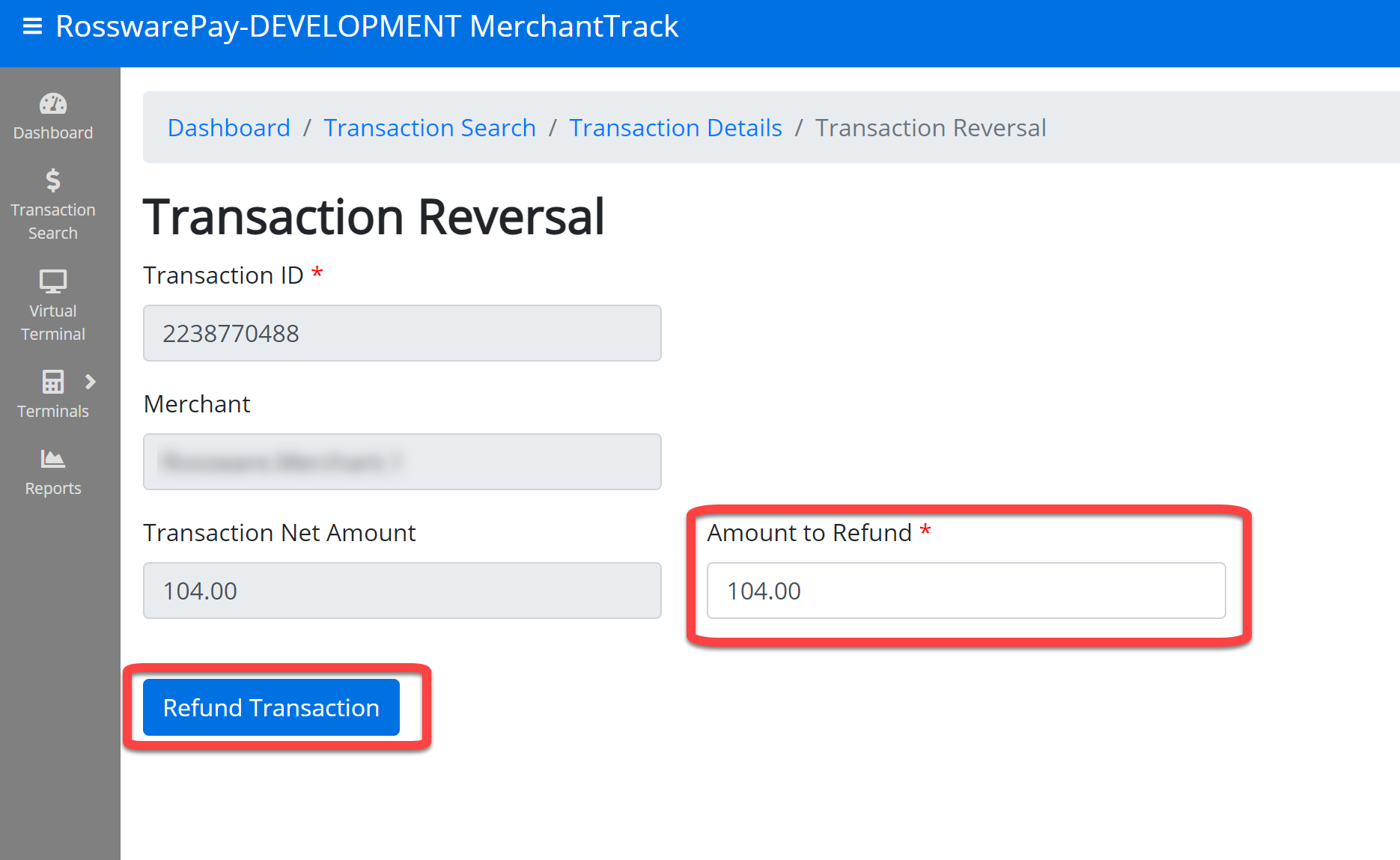Click the Refund Transaction button
This screenshot has height=860, width=1400.
coord(271,707)
